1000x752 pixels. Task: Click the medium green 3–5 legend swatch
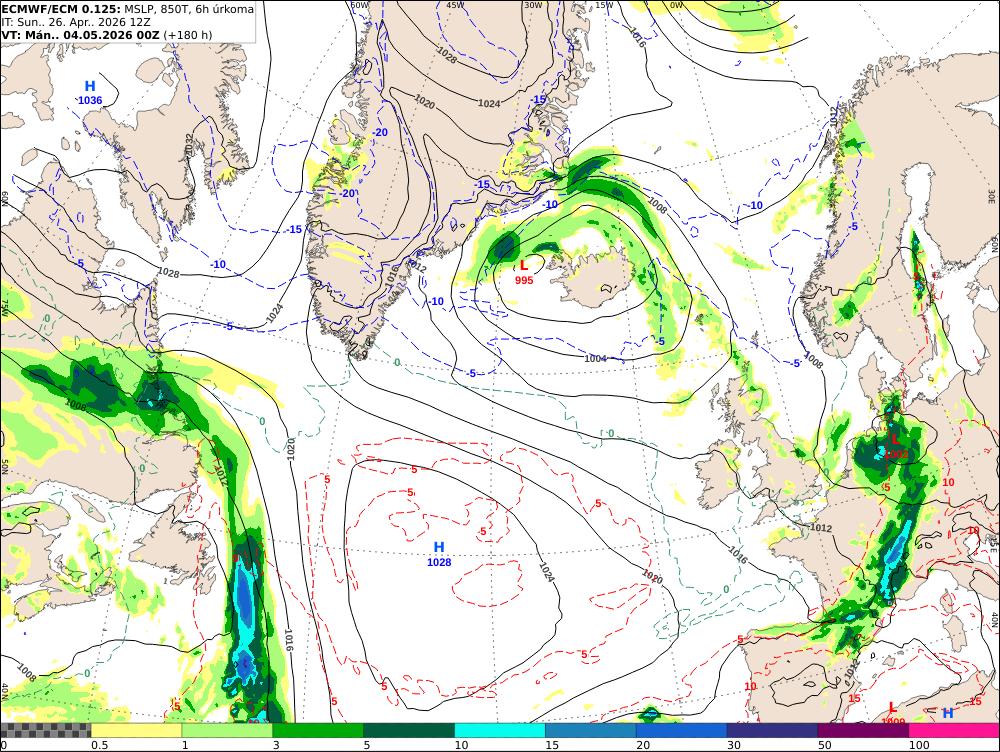(318, 730)
